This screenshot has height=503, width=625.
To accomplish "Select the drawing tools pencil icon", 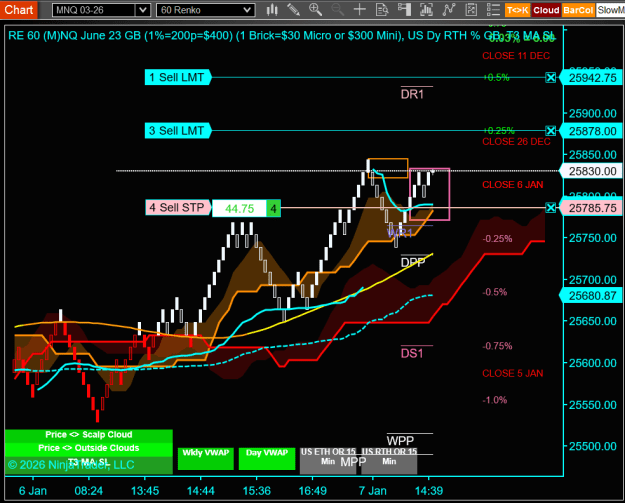I will point(293,10).
